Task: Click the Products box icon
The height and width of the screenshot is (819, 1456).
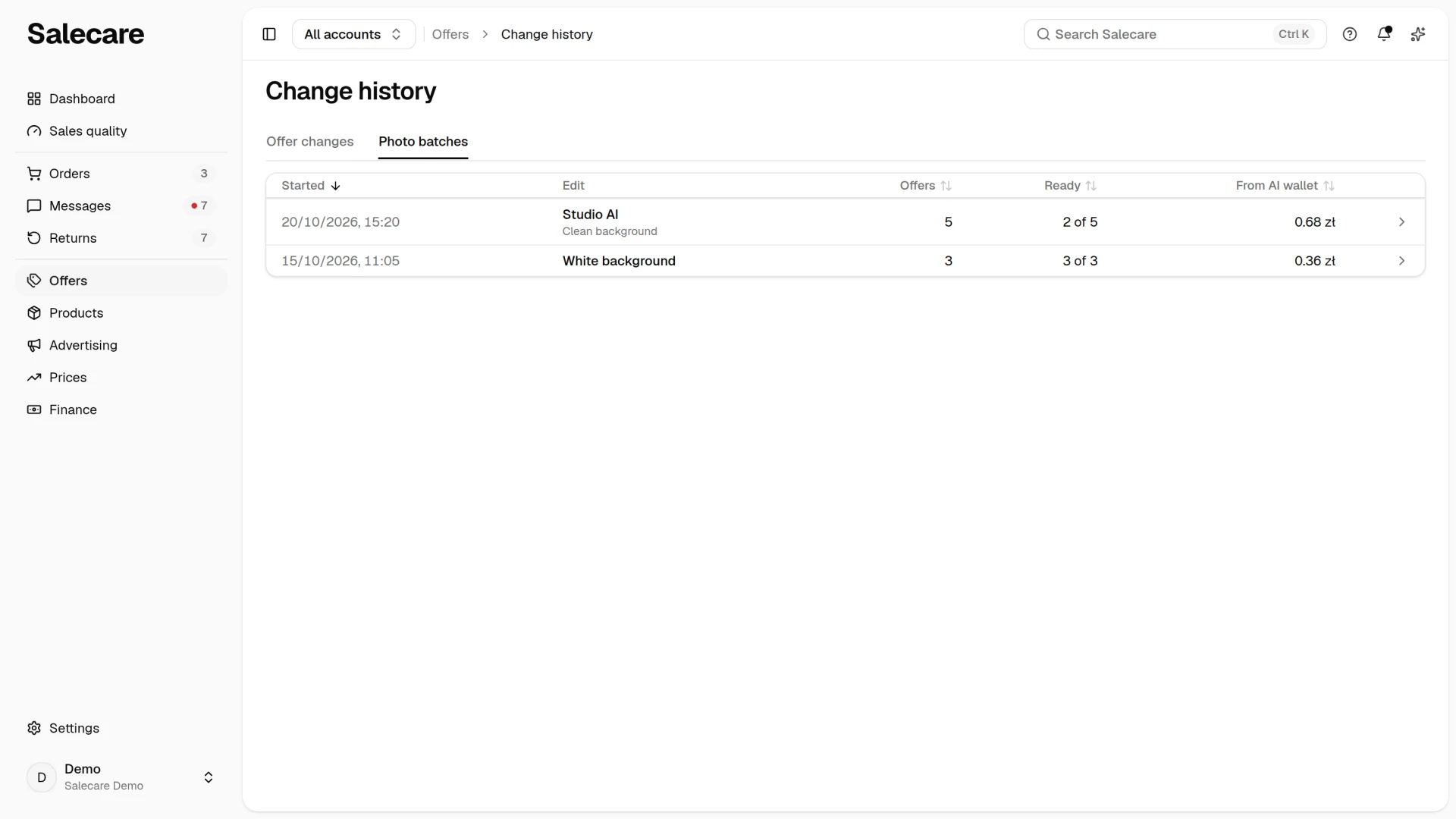Action: tap(34, 313)
